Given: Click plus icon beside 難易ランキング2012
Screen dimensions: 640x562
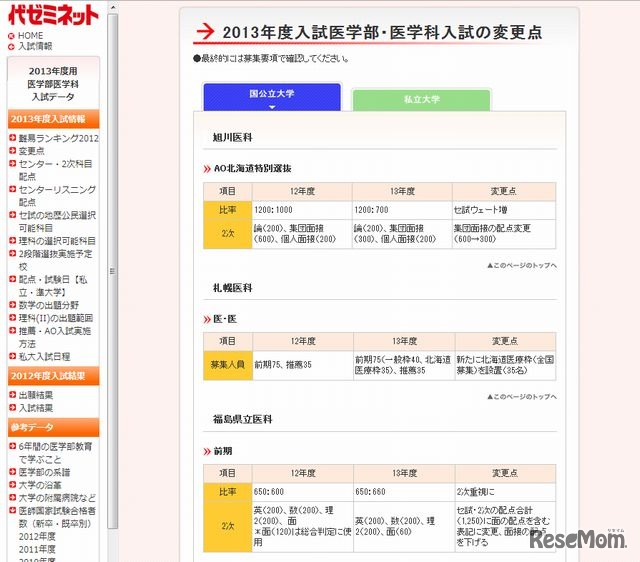Looking at the screenshot, I should (13, 138).
